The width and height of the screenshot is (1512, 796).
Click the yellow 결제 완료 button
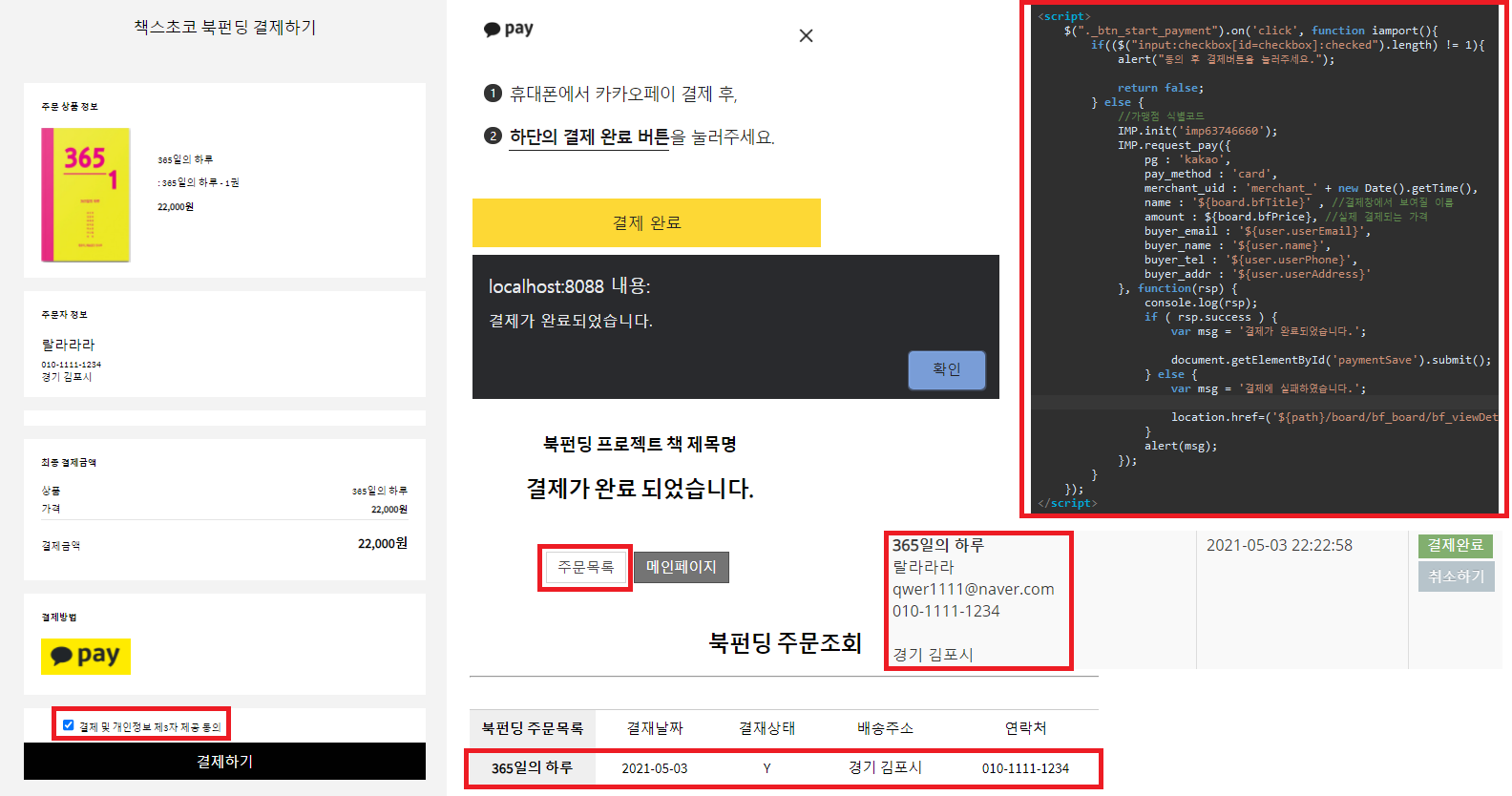646,222
